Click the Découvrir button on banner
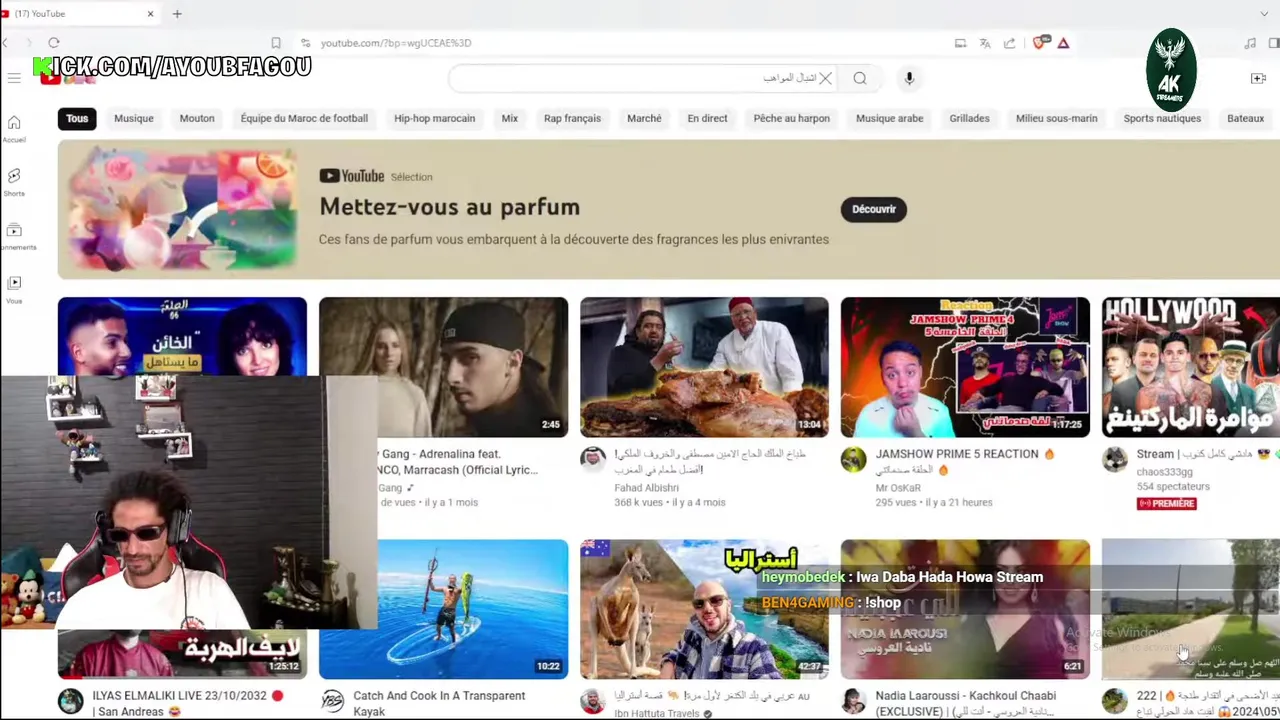The image size is (1280, 720). [x=874, y=209]
